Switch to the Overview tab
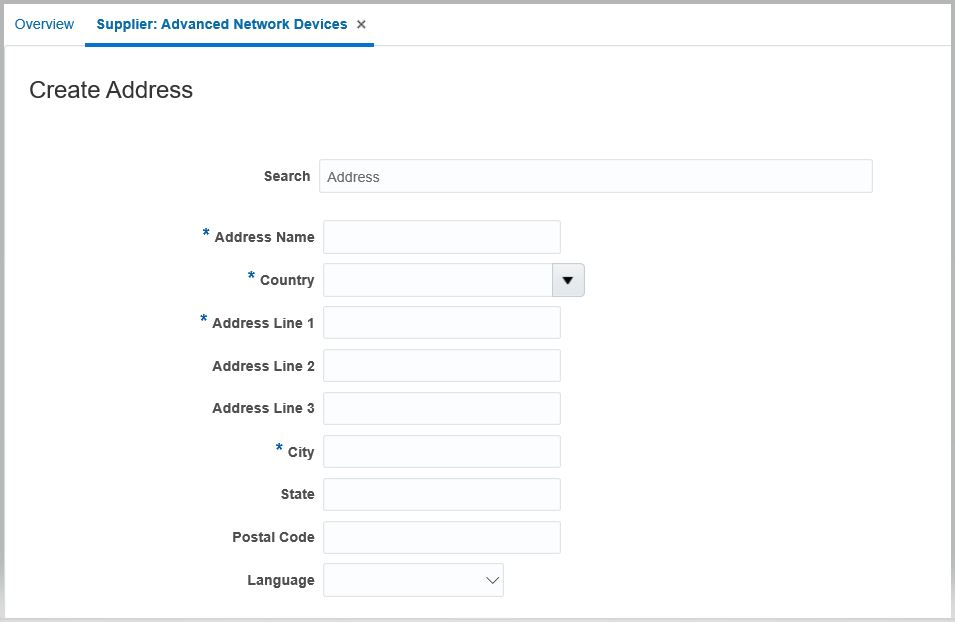The height and width of the screenshot is (622, 955). (44, 24)
